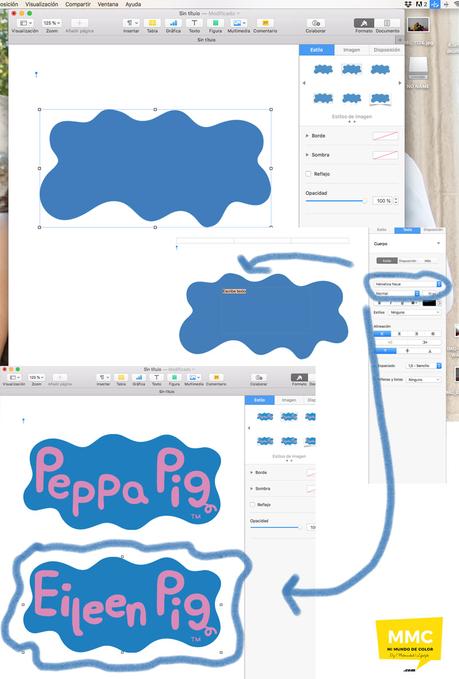Select the blue cloud shape on top canvas
The height and width of the screenshot is (679, 459).
[x=155, y=168]
